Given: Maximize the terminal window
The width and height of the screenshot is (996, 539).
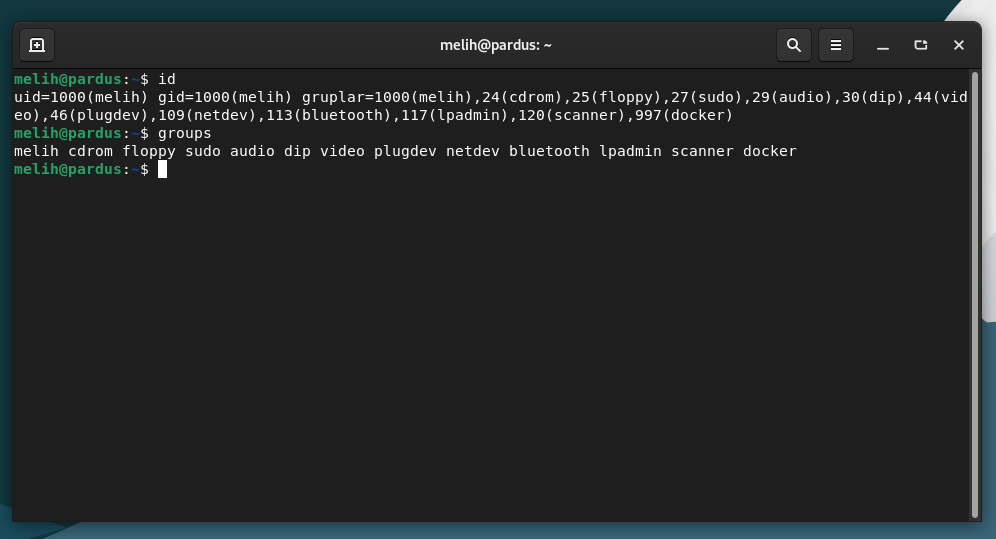Looking at the screenshot, I should [x=920, y=45].
